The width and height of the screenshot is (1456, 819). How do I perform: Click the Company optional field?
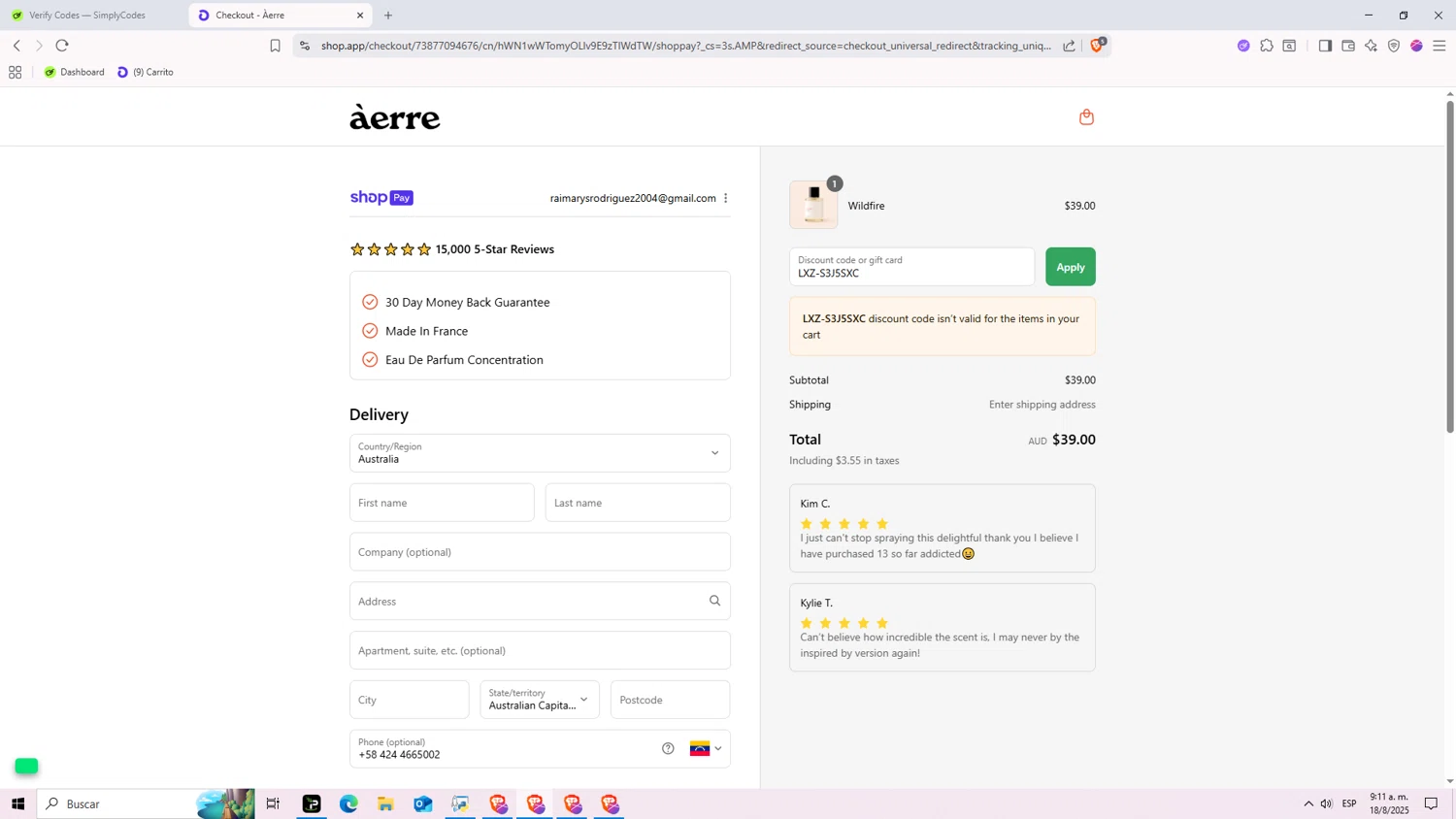(x=540, y=552)
